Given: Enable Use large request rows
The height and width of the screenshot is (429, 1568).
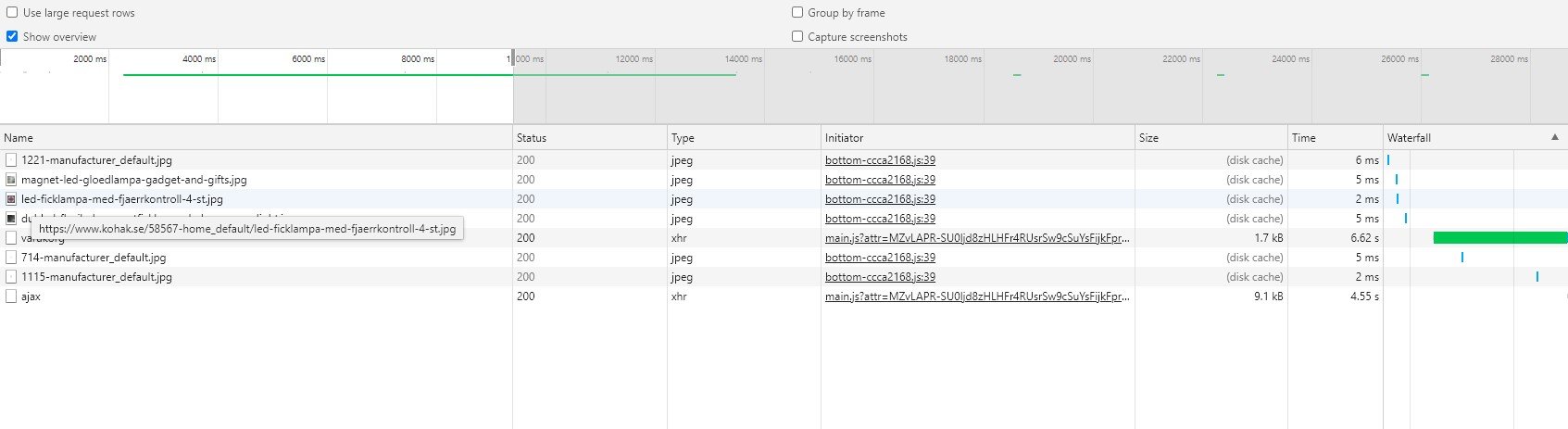Looking at the screenshot, I should pos(12,13).
